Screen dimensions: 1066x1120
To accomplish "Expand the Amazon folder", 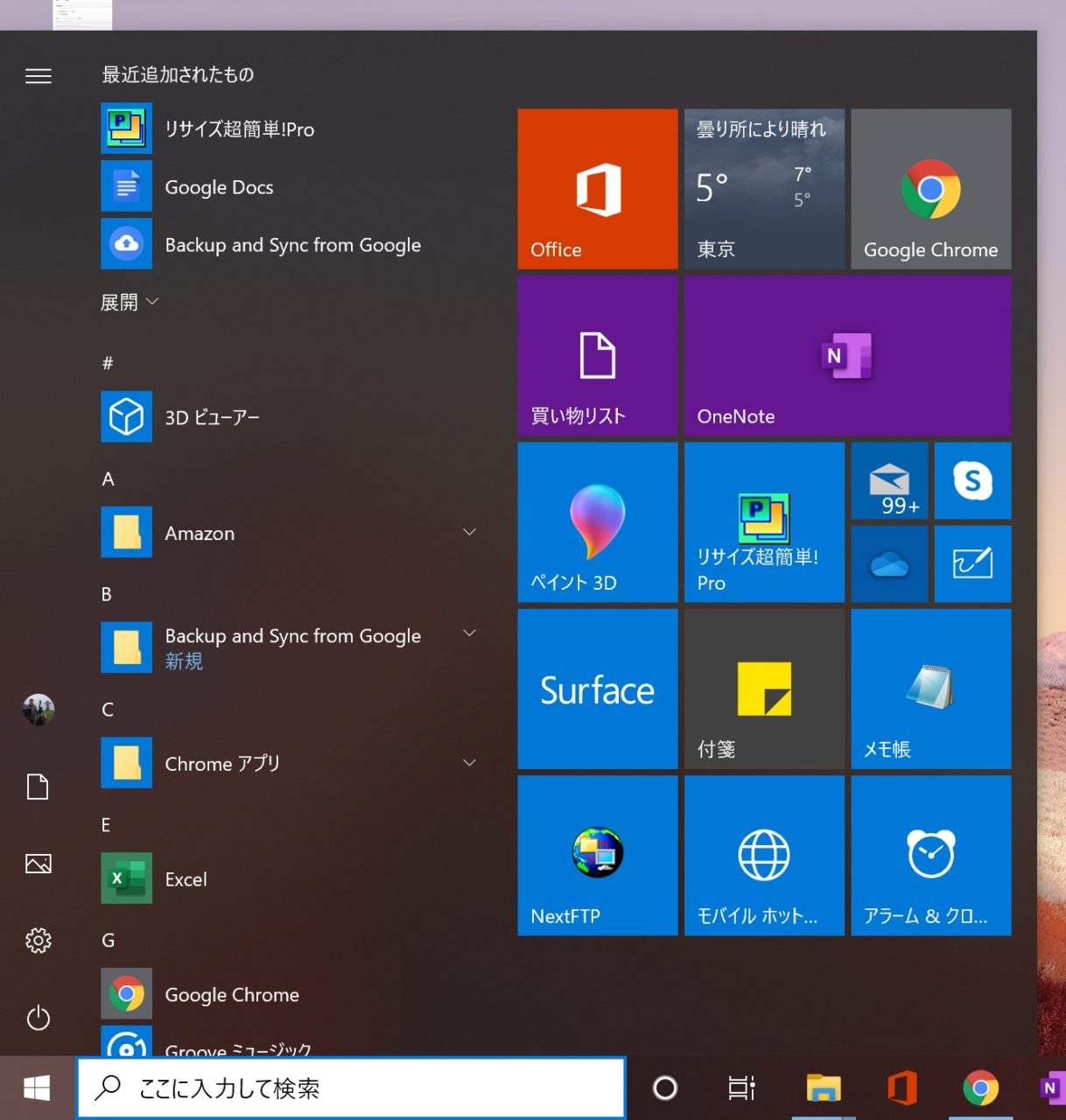I will coord(469,533).
